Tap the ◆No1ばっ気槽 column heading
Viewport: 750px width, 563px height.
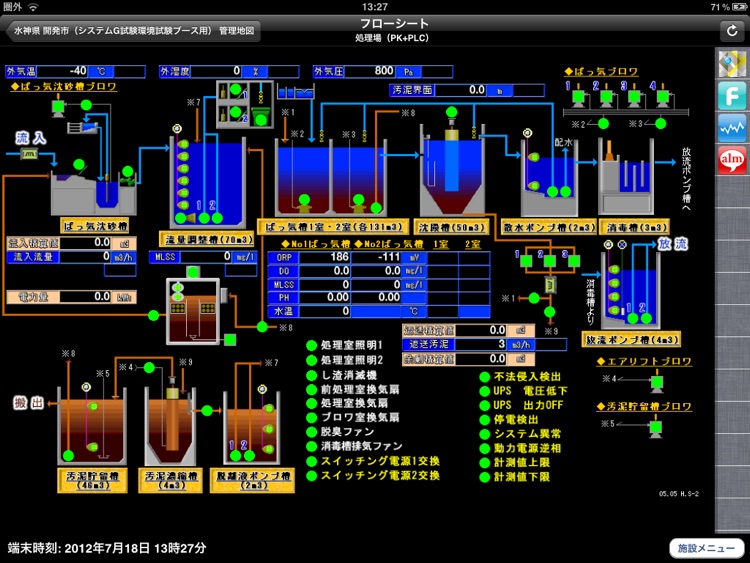[x=315, y=244]
